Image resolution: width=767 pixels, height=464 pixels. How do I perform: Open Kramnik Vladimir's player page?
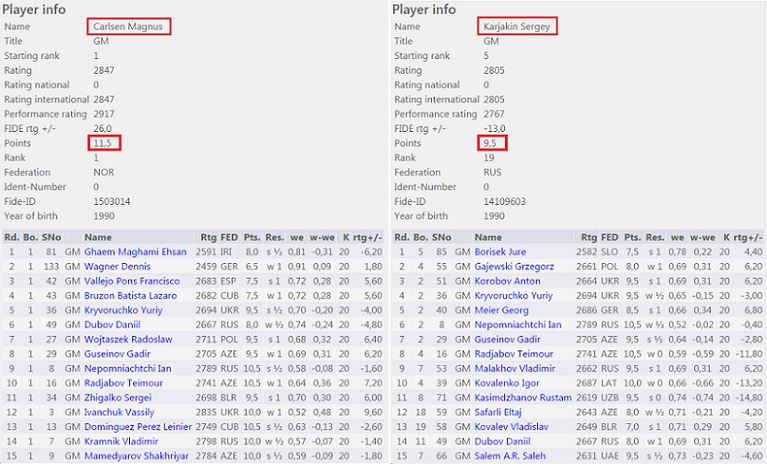[120, 442]
